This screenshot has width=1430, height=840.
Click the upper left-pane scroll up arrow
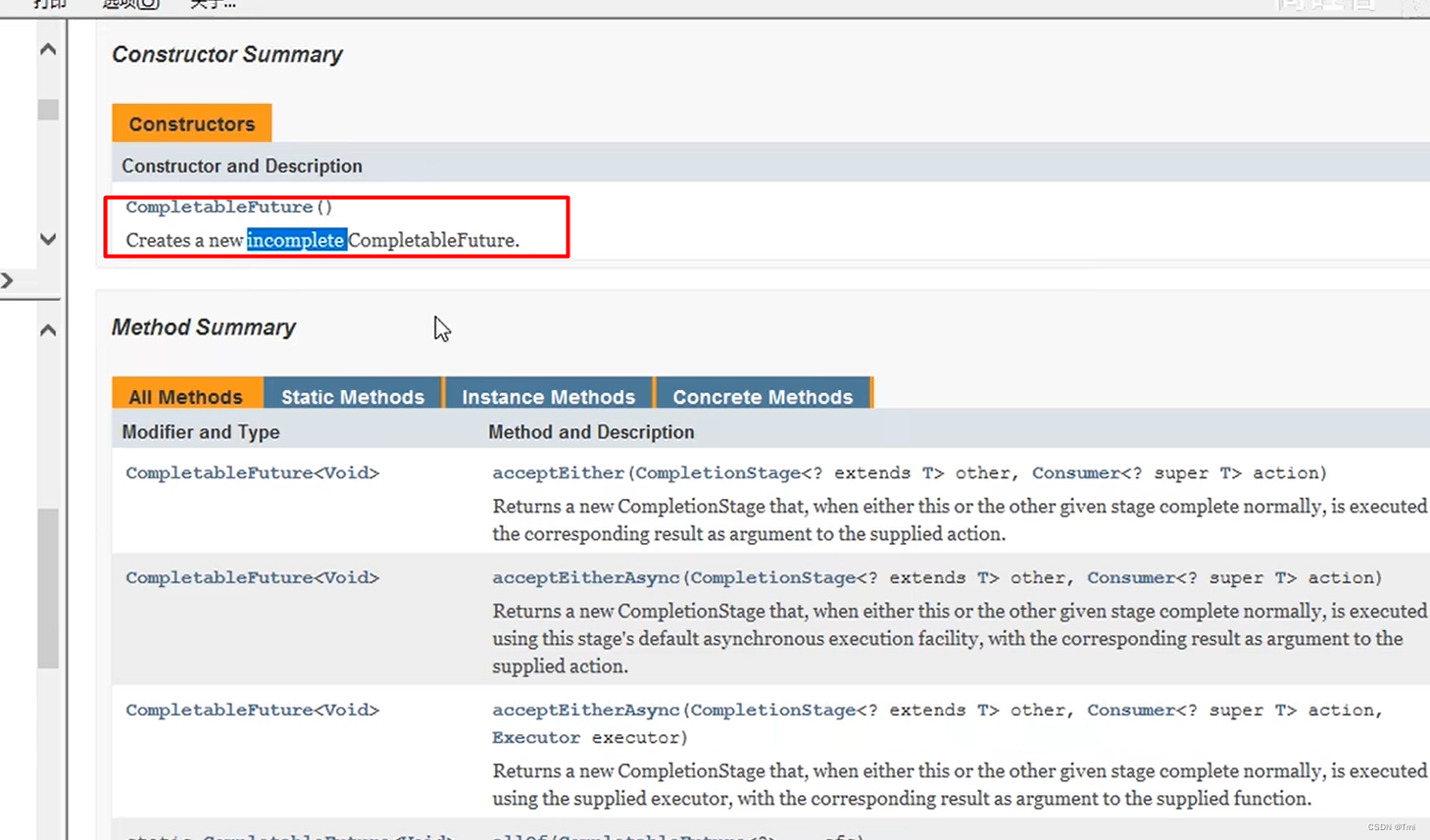tap(48, 49)
